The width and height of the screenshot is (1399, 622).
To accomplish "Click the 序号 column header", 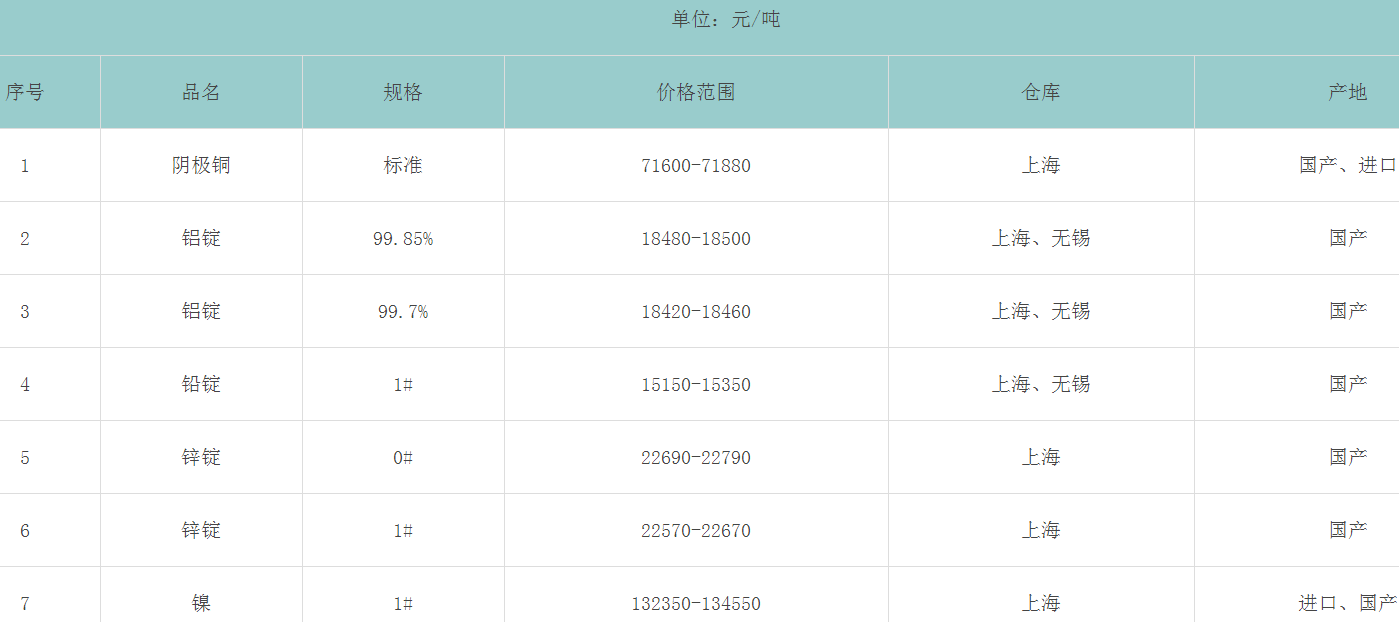I will [25, 93].
